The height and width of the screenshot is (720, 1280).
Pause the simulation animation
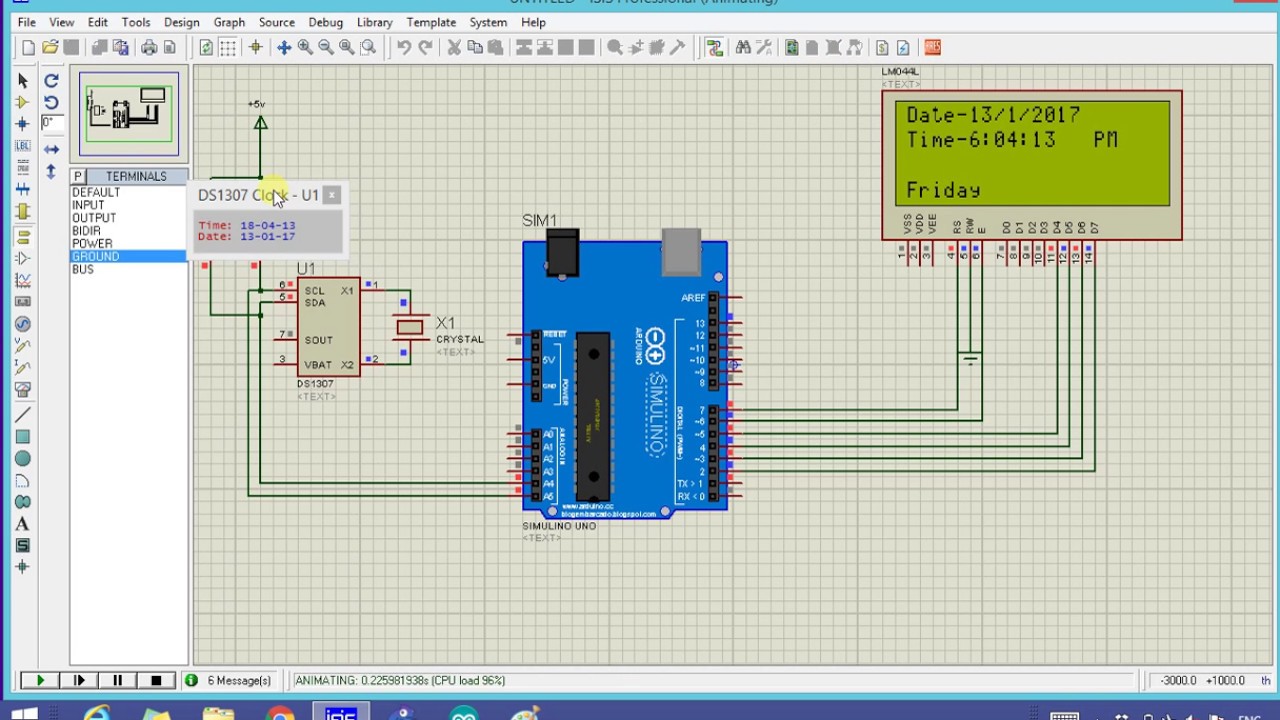117,680
